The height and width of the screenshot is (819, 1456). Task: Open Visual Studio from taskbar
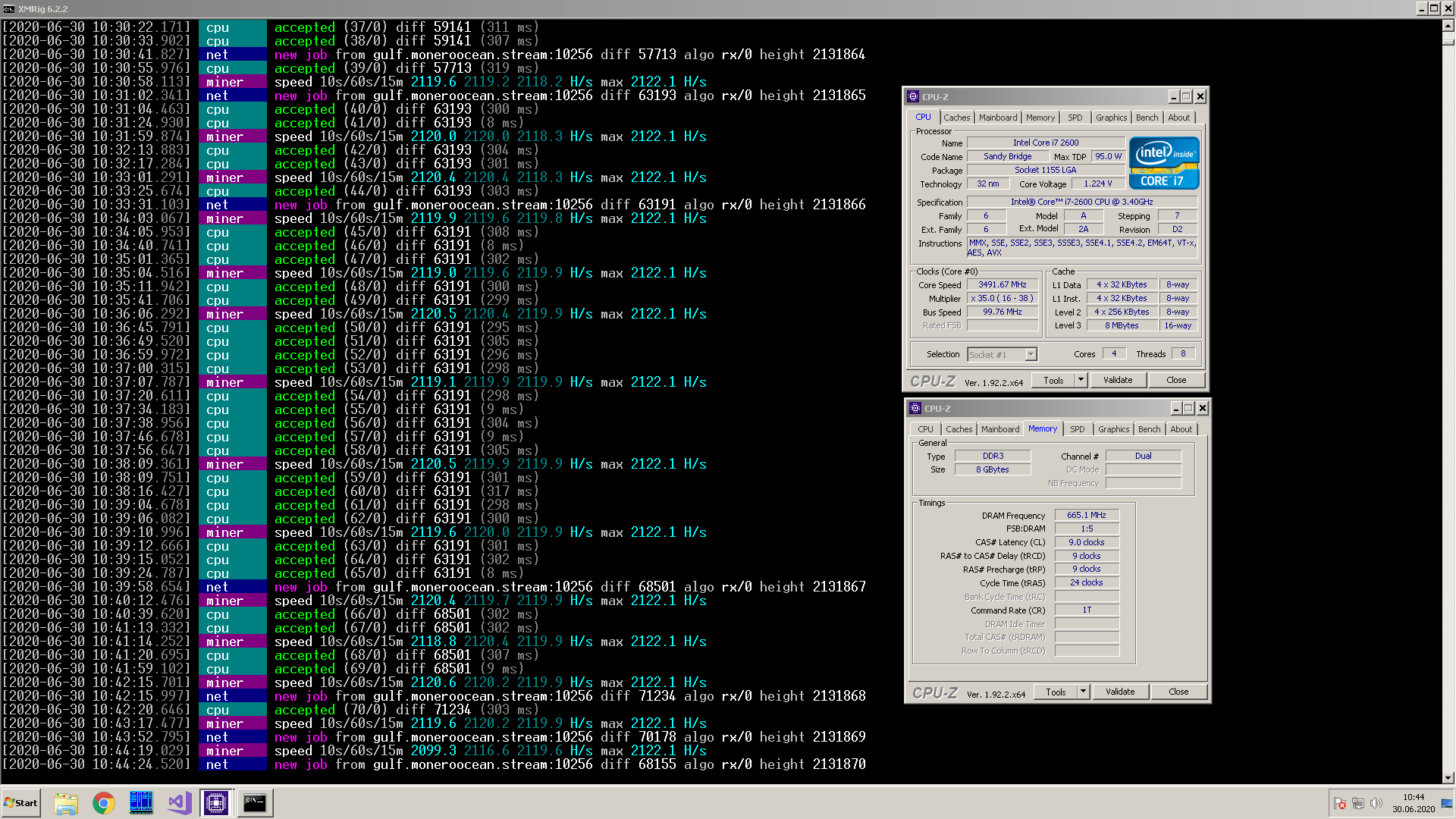point(179,802)
